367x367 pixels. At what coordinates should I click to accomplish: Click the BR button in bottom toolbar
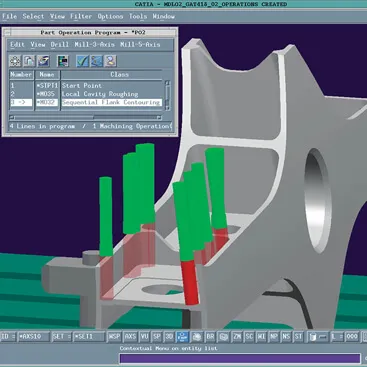tap(210, 337)
